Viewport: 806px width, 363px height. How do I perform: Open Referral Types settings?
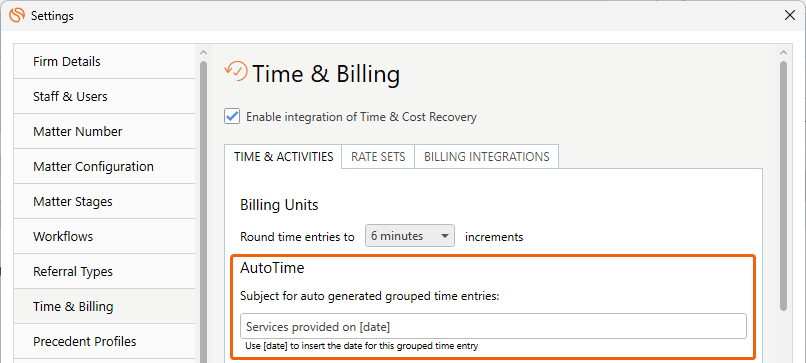[x=104, y=271]
